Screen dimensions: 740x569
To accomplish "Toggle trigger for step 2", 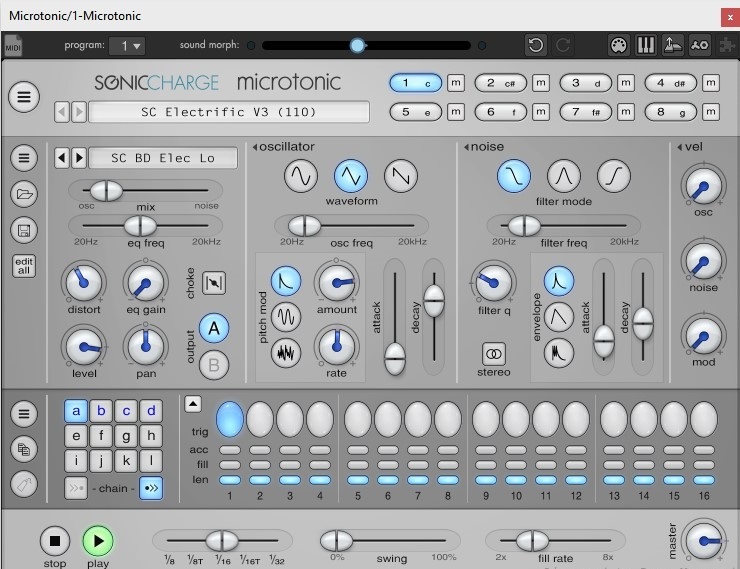I will 260,418.
